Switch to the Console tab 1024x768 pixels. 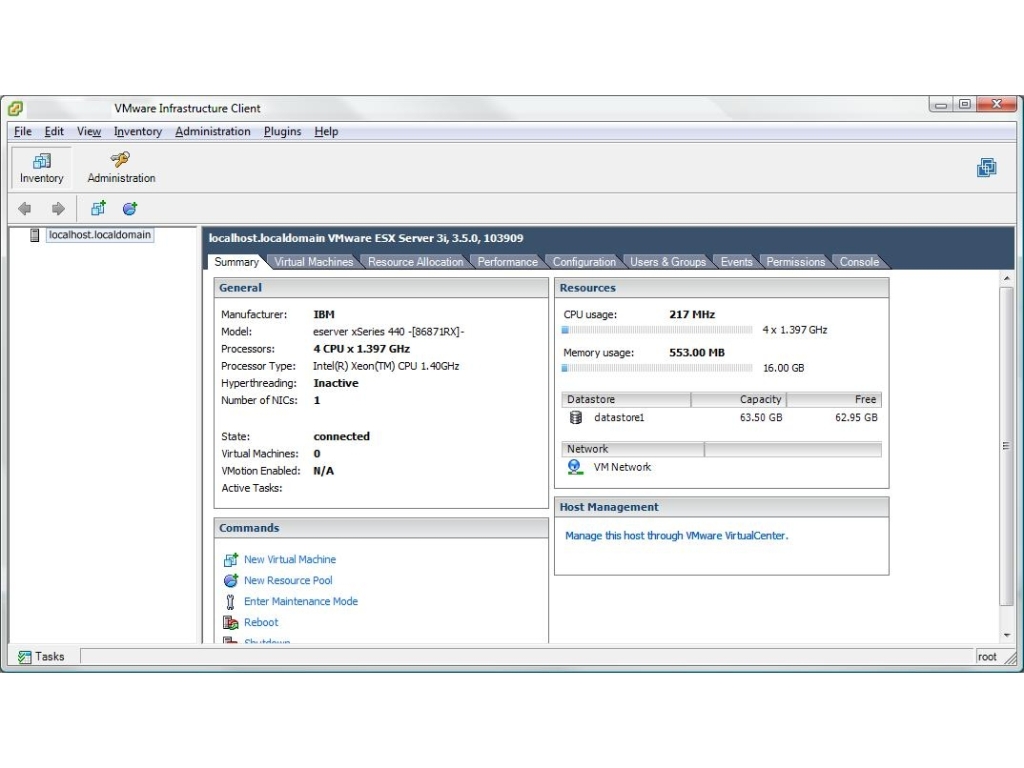point(859,262)
